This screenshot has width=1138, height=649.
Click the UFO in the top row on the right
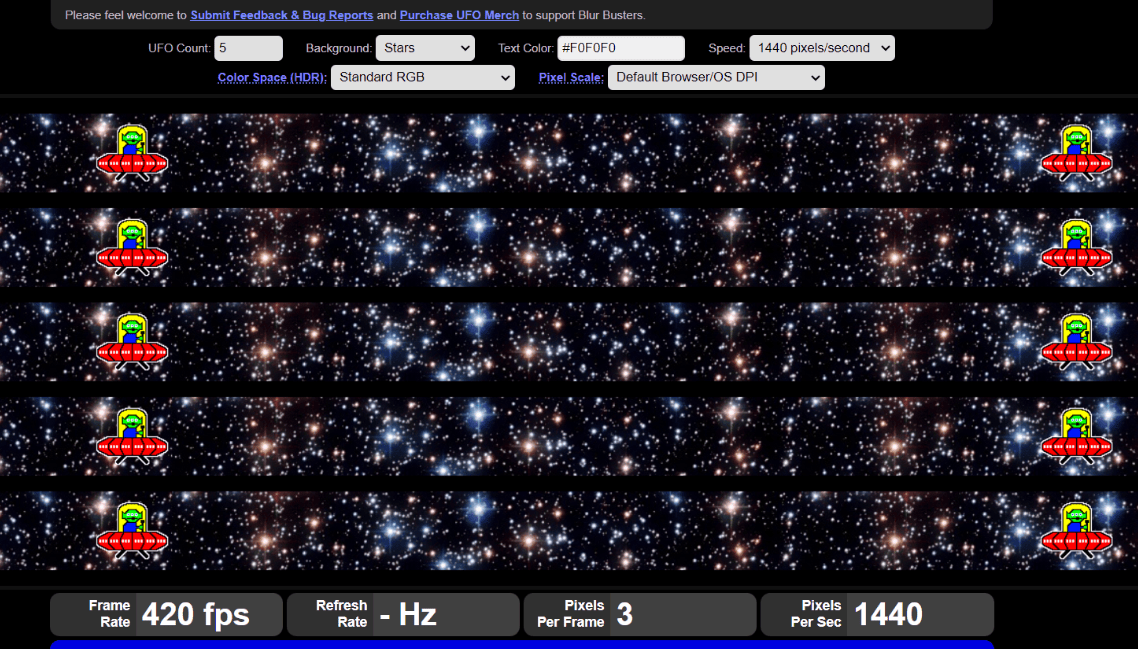[1076, 152]
